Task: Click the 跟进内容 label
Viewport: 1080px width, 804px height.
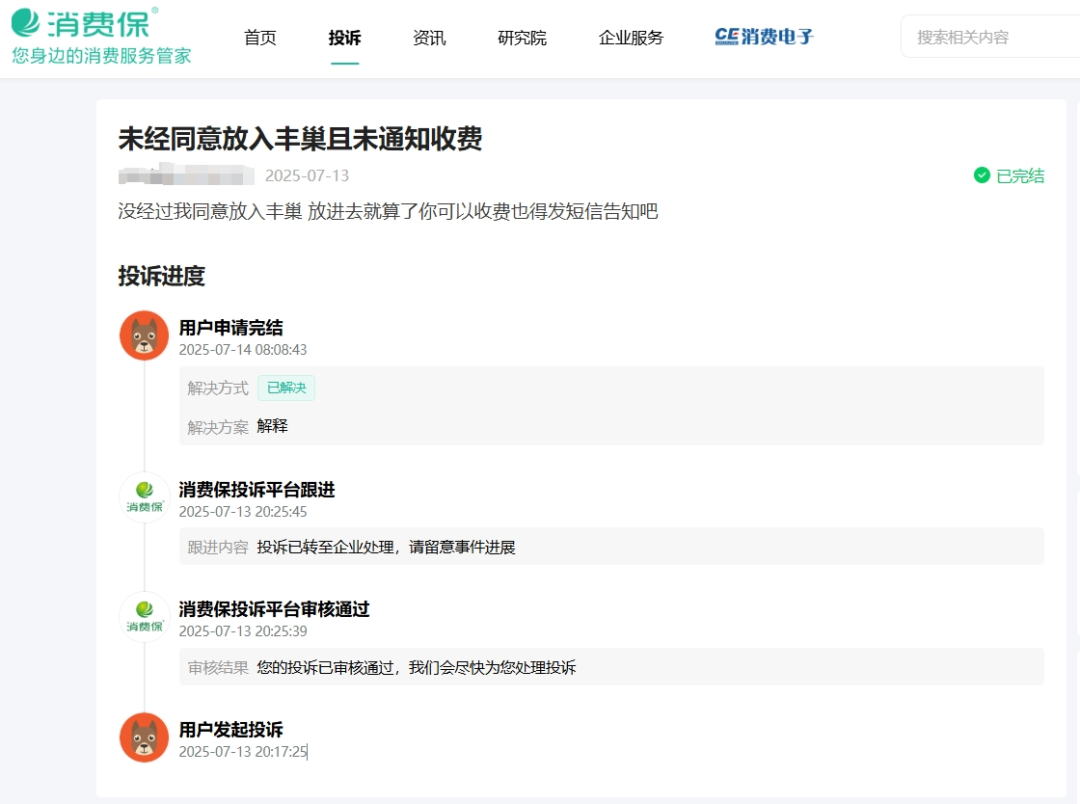Action: 218,547
